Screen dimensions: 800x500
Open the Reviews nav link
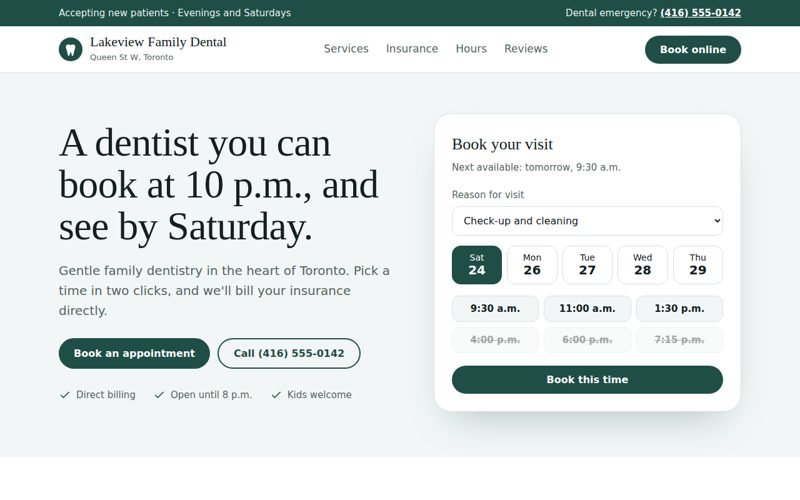(x=526, y=49)
